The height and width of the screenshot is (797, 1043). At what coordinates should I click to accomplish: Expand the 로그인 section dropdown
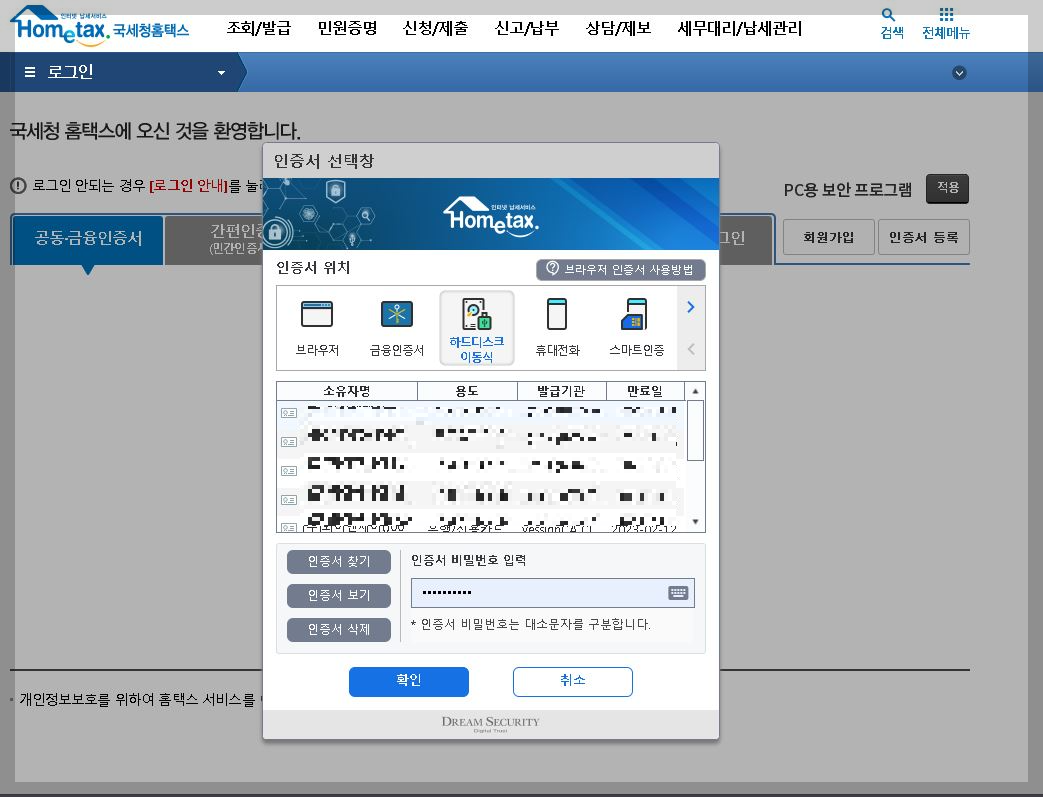221,71
